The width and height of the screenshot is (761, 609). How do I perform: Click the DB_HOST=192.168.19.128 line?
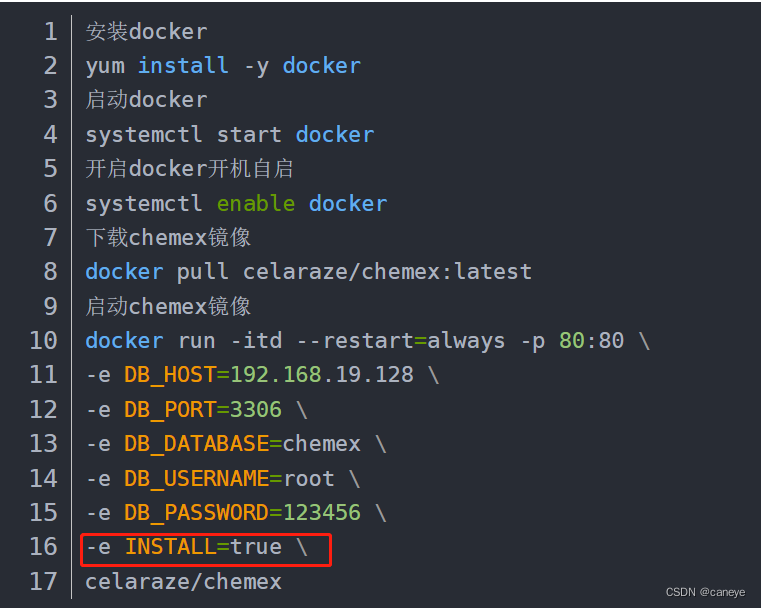(x=262, y=375)
